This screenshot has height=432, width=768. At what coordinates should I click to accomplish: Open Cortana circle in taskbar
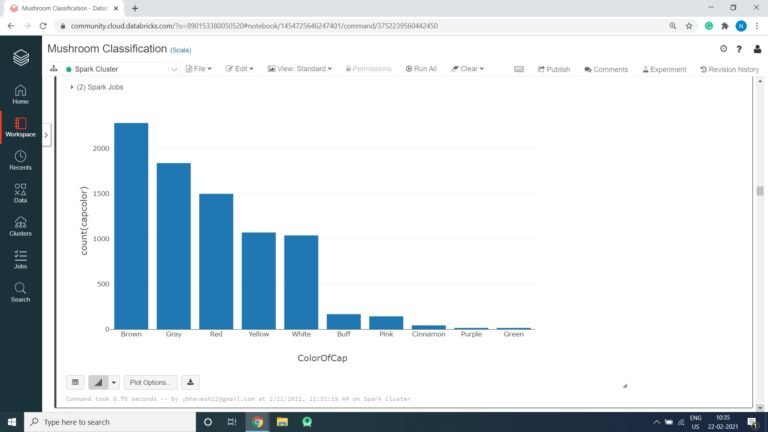tap(208, 422)
